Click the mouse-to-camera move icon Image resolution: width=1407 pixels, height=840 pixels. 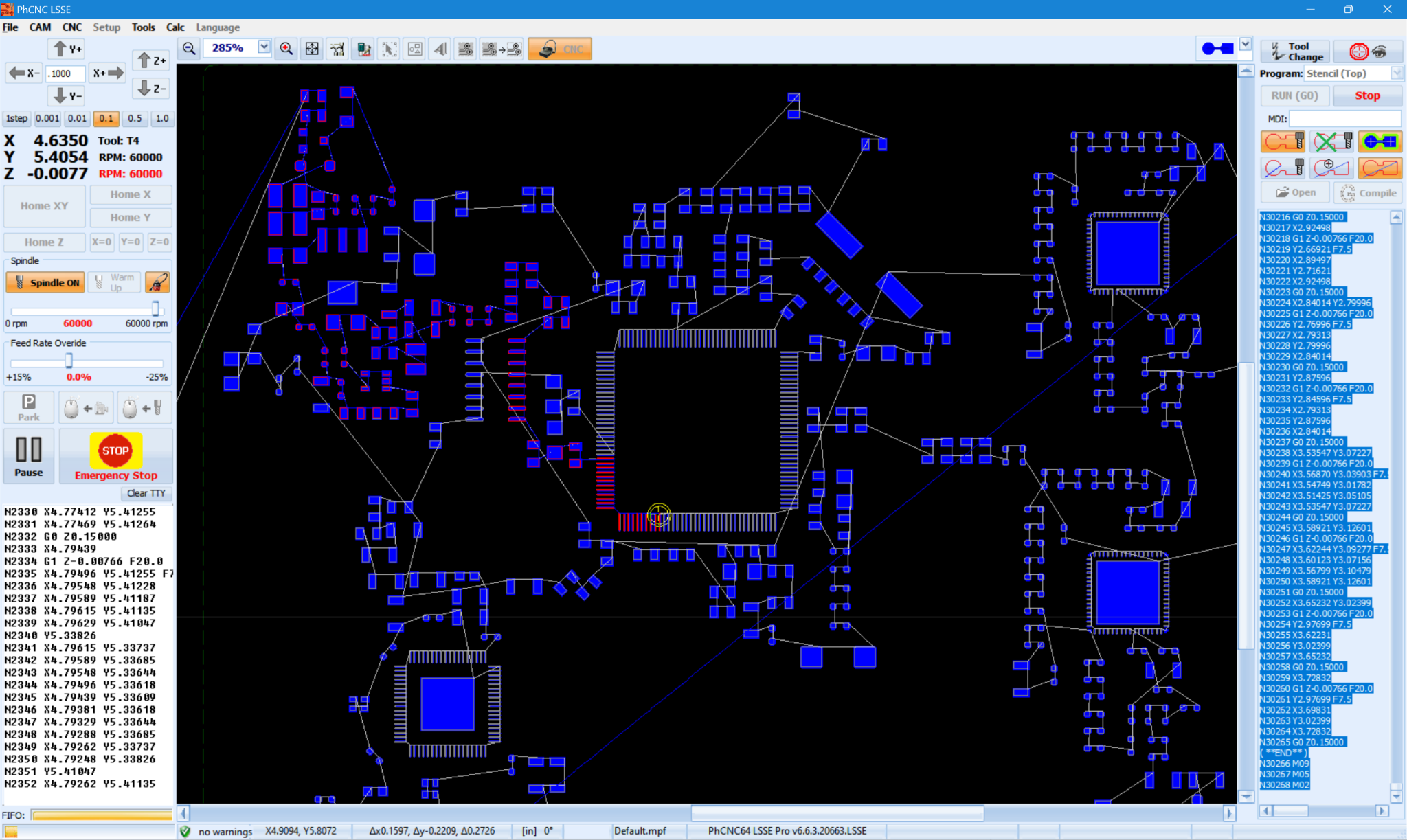coord(86,408)
